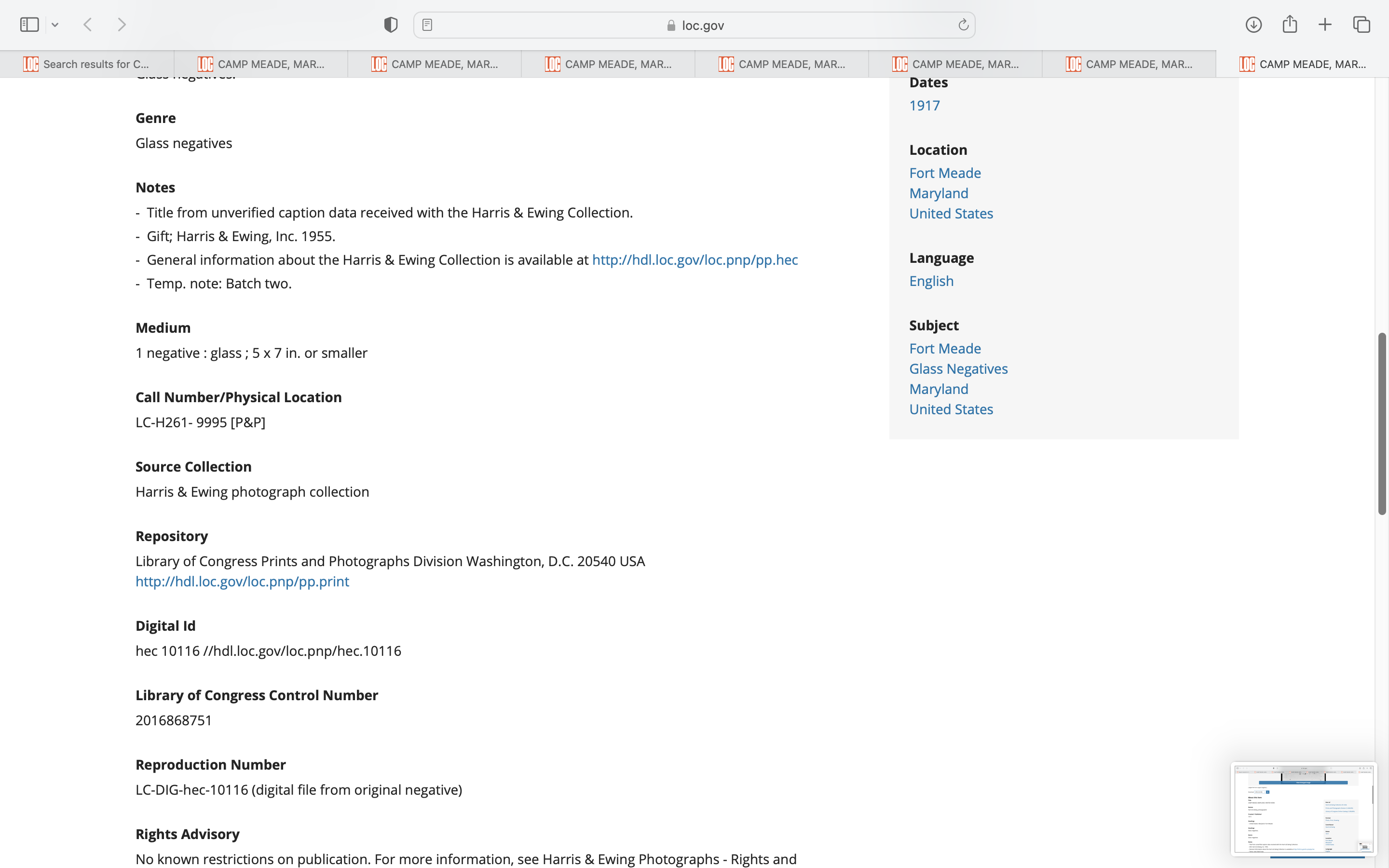
Task: Click the Share icon
Action: click(1290, 25)
